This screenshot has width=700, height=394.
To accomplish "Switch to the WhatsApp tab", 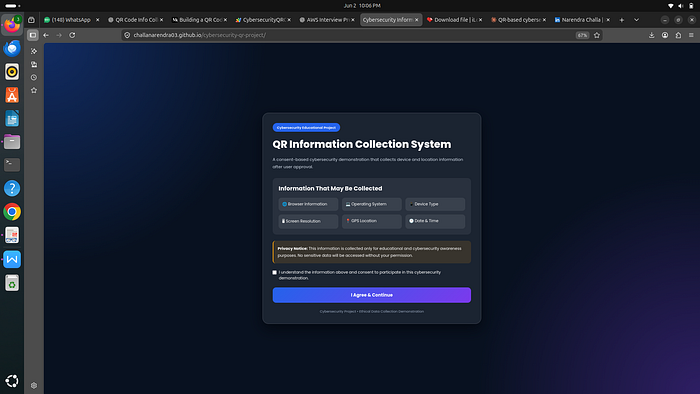I will point(71,20).
